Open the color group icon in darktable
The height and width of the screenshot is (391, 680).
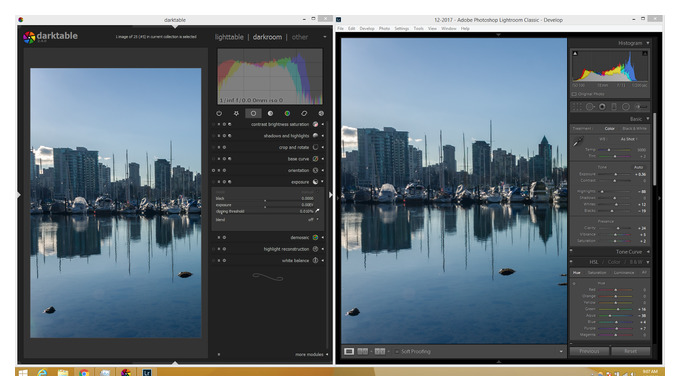pyautogui.click(x=287, y=114)
